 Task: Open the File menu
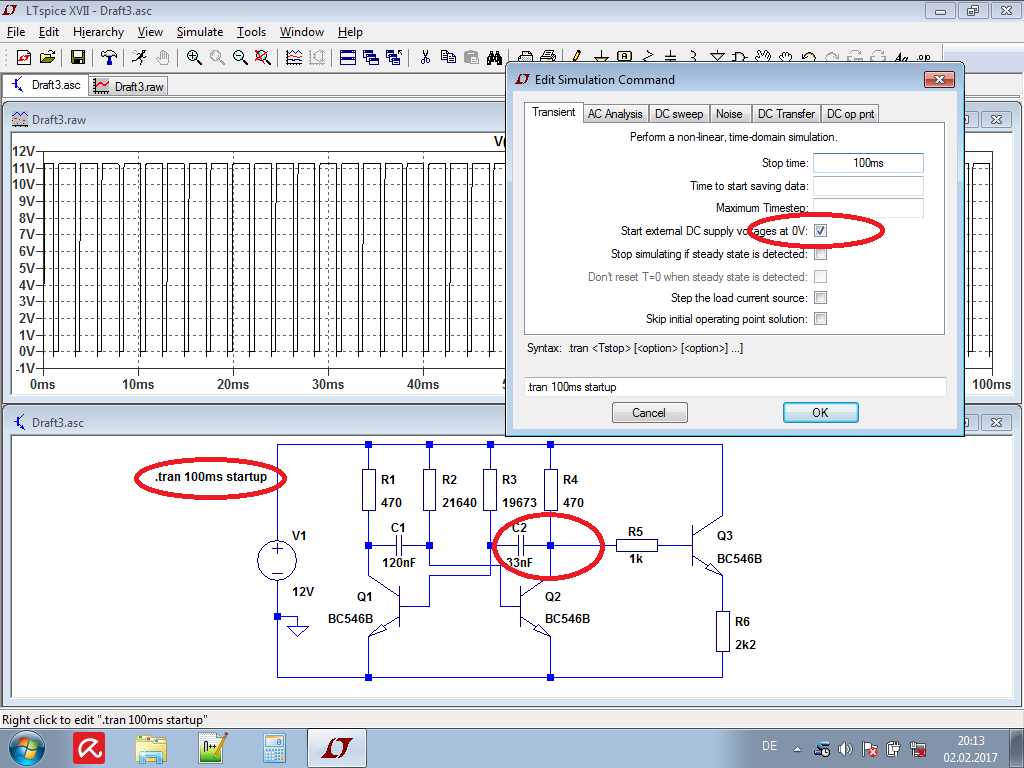pos(16,32)
